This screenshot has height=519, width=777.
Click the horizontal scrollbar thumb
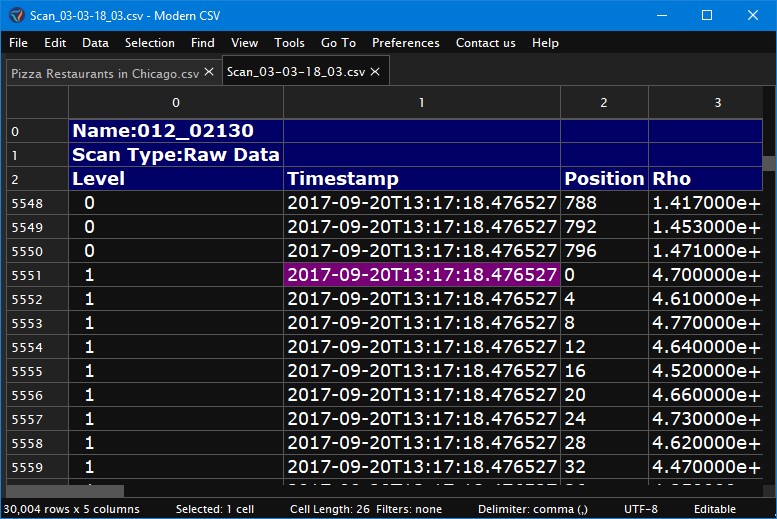tap(65, 491)
